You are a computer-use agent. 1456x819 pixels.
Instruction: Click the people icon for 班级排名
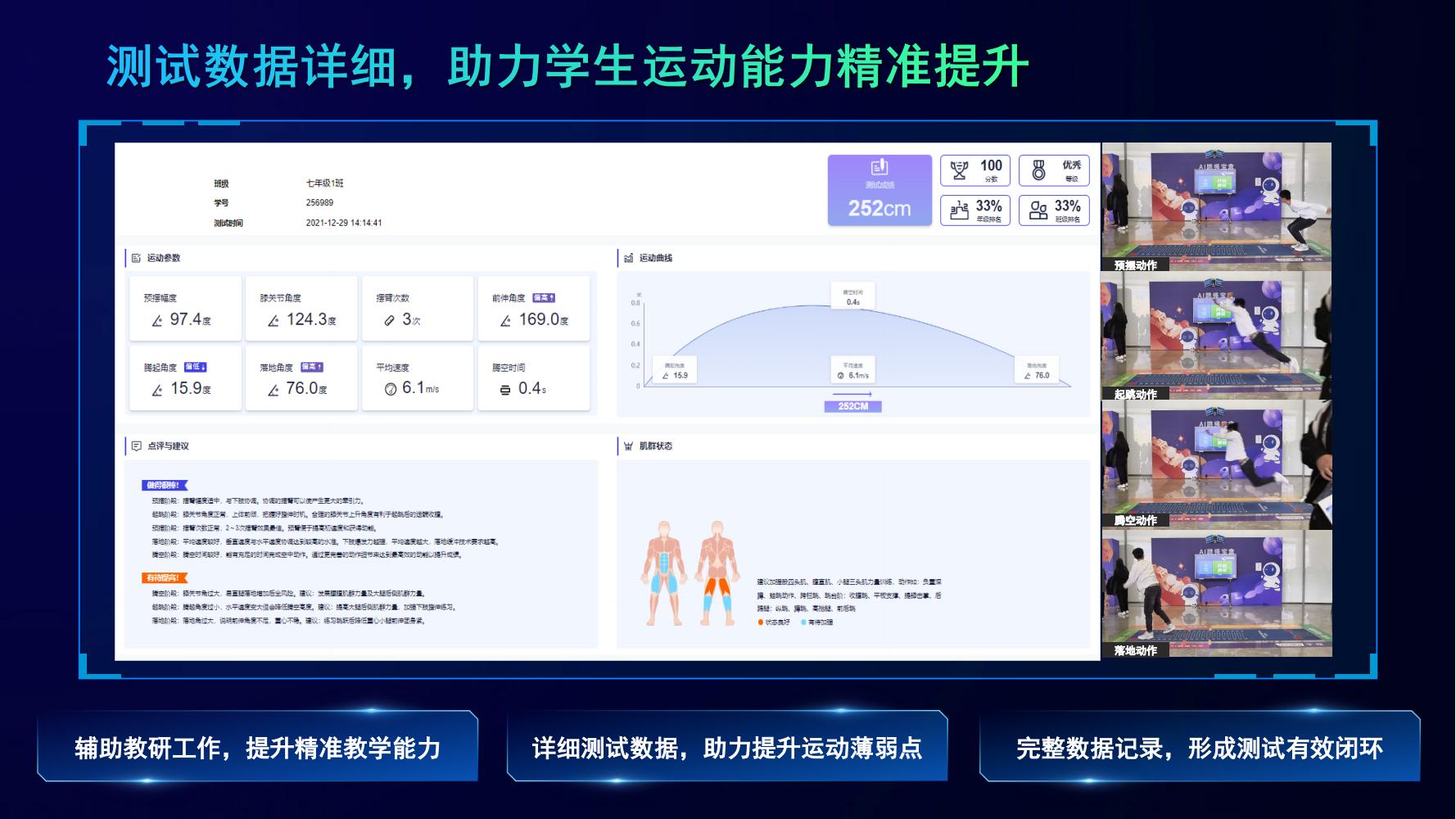1038,210
